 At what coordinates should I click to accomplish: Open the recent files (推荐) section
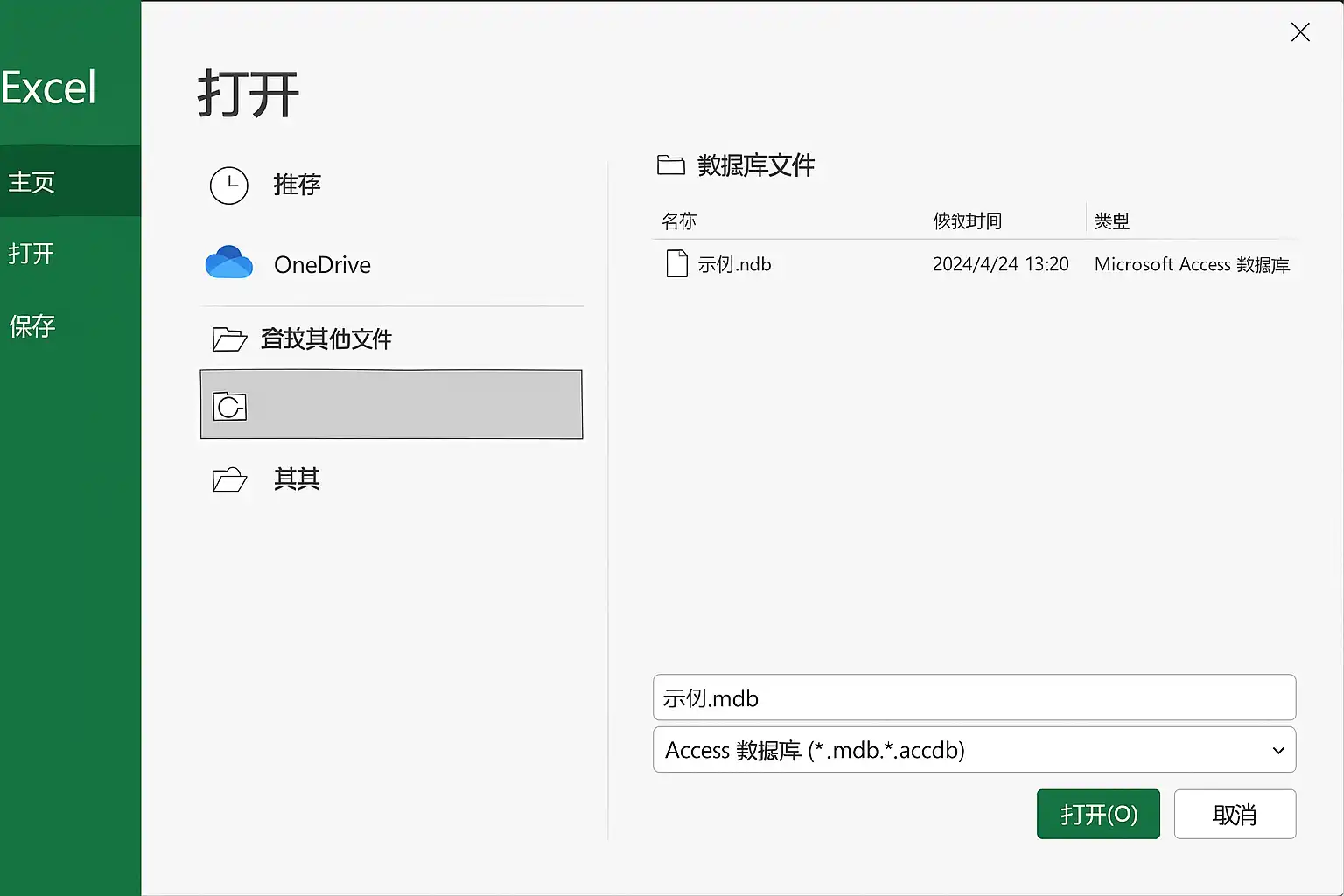click(296, 185)
